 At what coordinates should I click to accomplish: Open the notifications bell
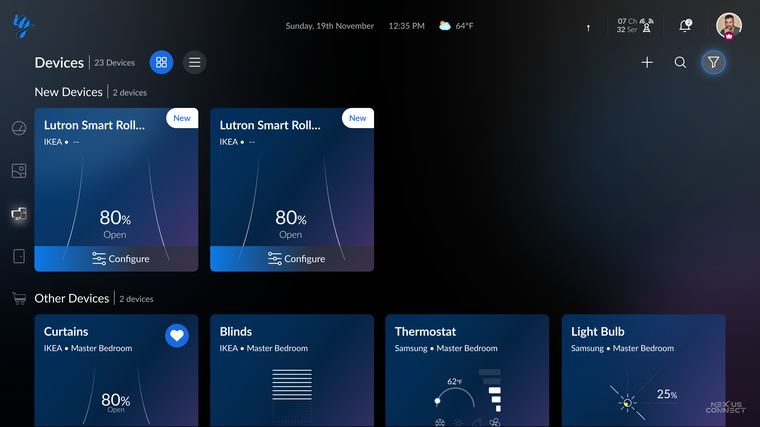(x=685, y=25)
